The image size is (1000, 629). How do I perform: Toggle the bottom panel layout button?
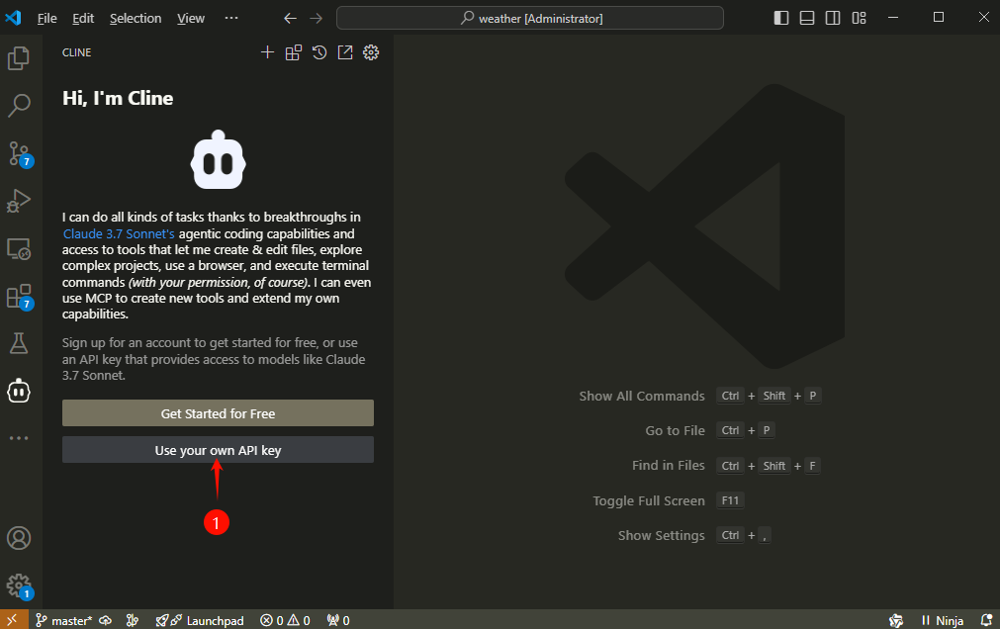[x=807, y=18]
